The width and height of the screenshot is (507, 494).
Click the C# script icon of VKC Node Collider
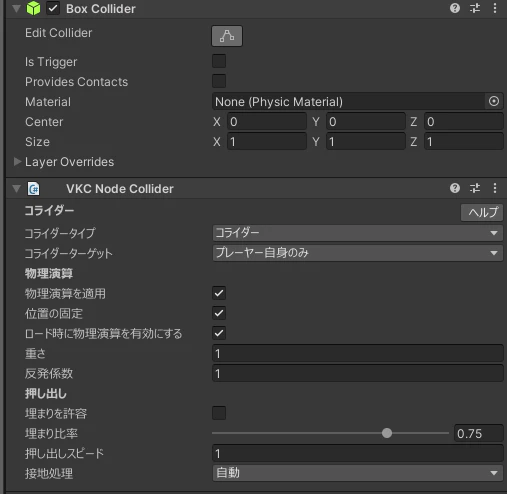tap(33, 189)
